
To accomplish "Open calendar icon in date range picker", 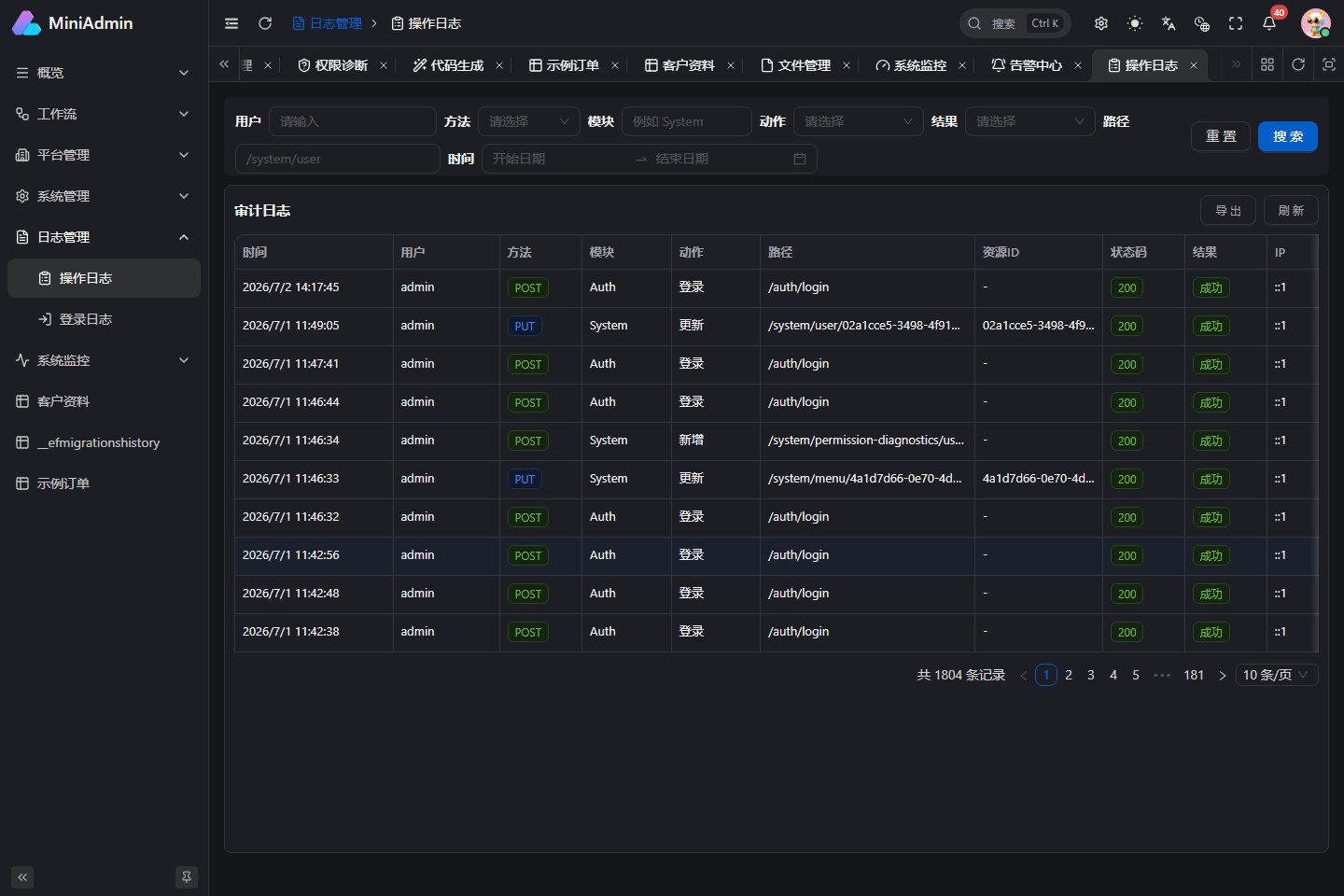I will coord(800,159).
